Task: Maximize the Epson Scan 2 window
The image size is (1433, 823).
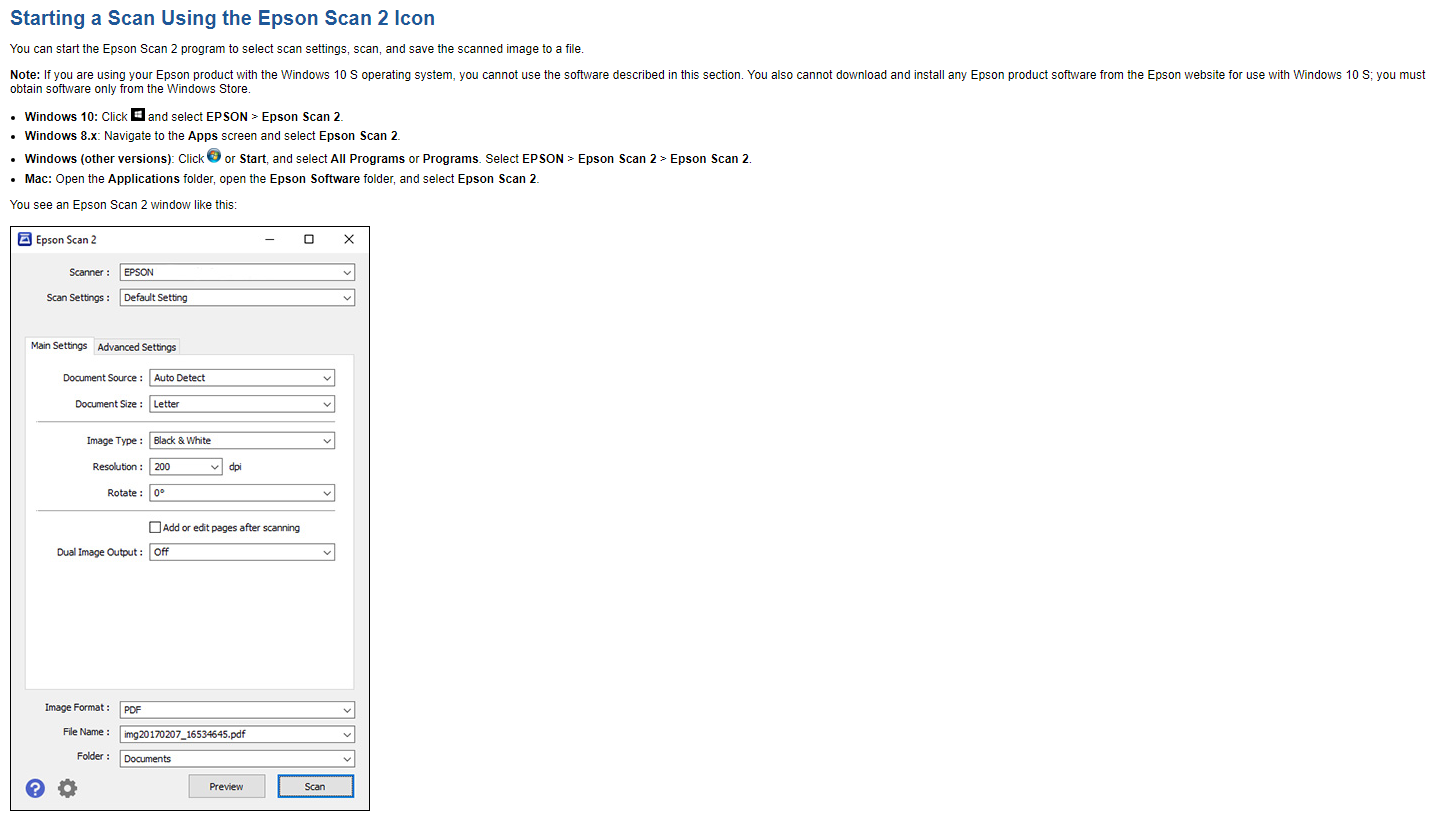Action: [309, 239]
